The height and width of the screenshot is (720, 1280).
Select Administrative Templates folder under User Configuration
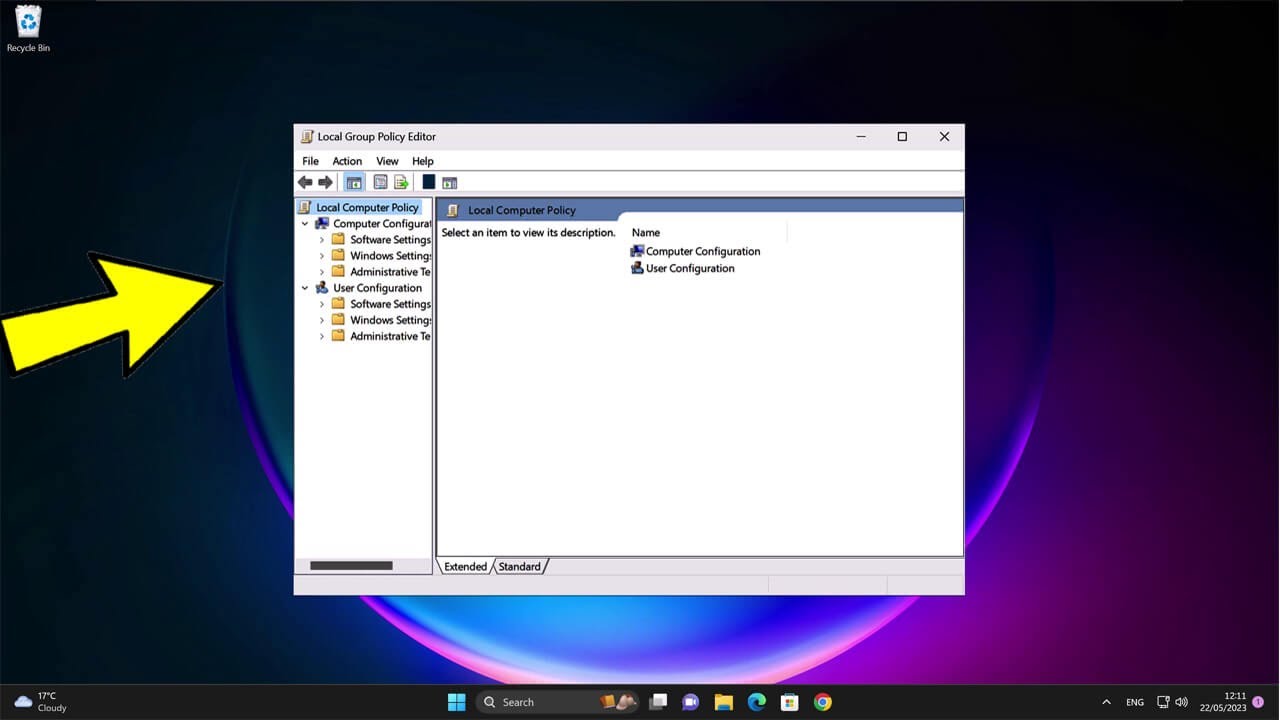[390, 336]
